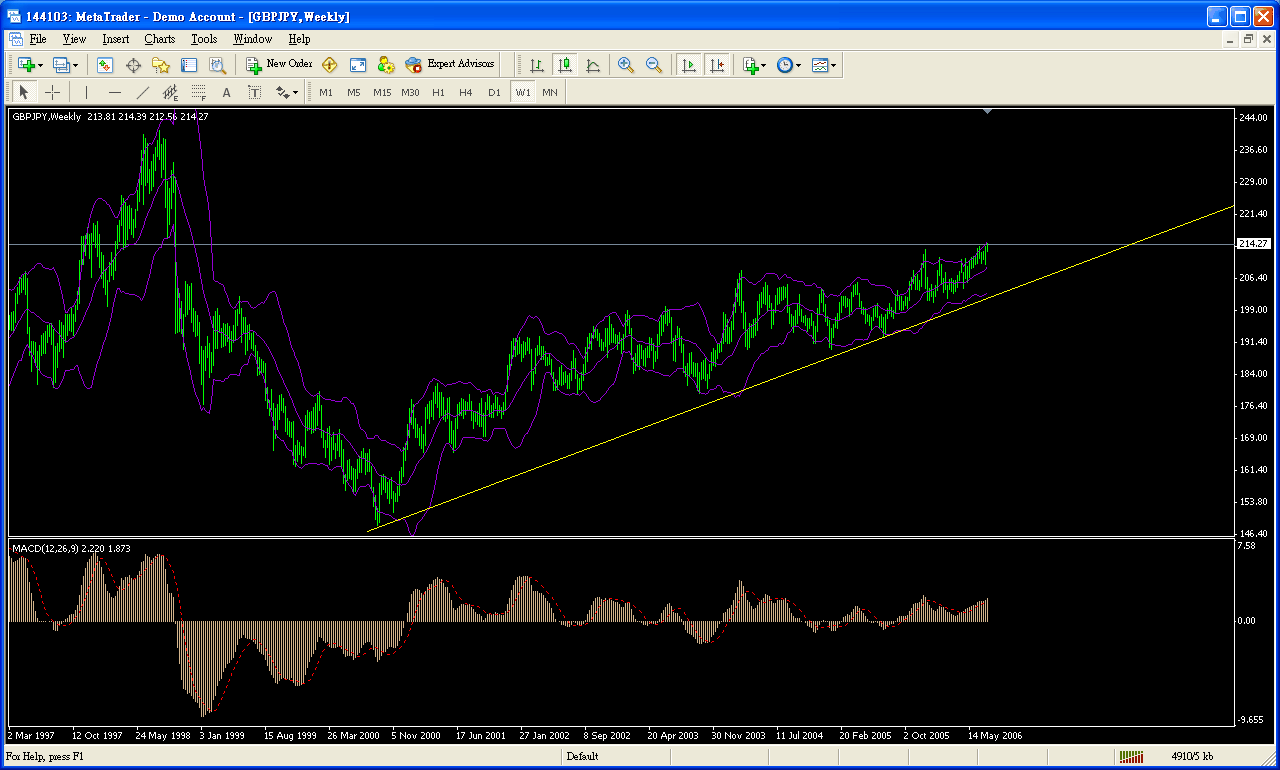Switch to H4 timeframe
The image size is (1280, 770).
(x=466, y=92)
